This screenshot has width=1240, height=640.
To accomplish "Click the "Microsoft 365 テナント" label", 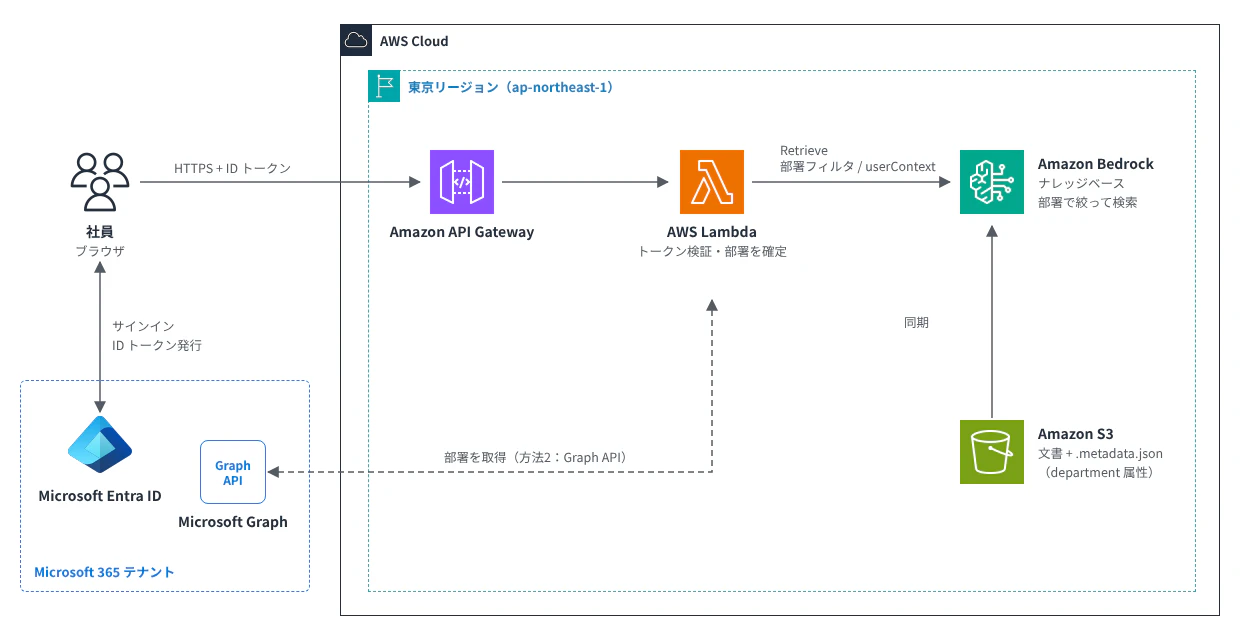I will pyautogui.click(x=104, y=572).
